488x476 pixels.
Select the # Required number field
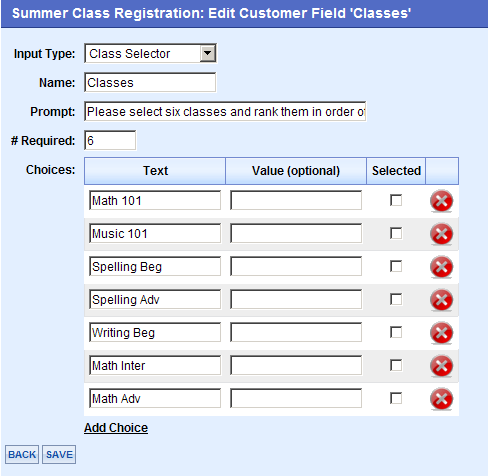110,140
